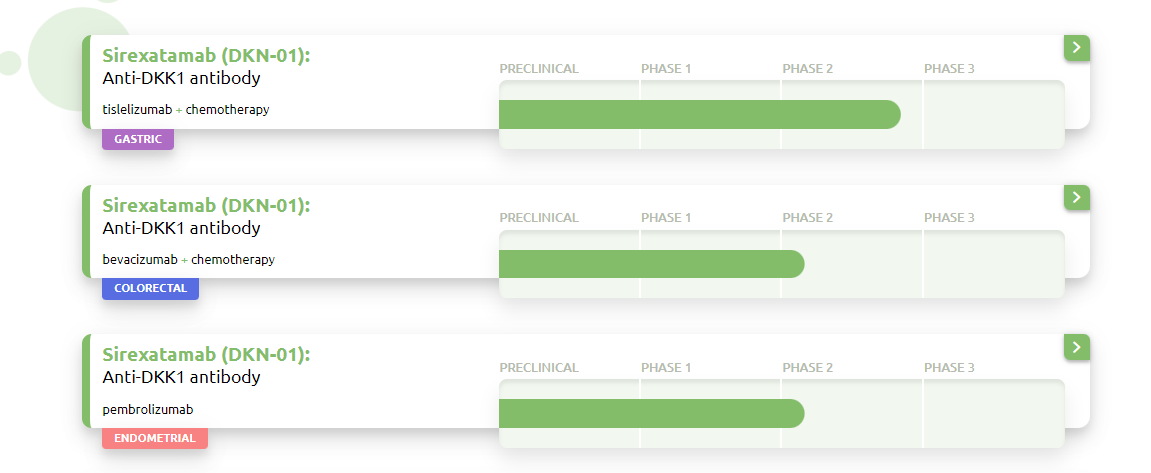This screenshot has width=1151, height=473.
Task: Click the blue COLORECTAL tag
Action: tap(150, 289)
